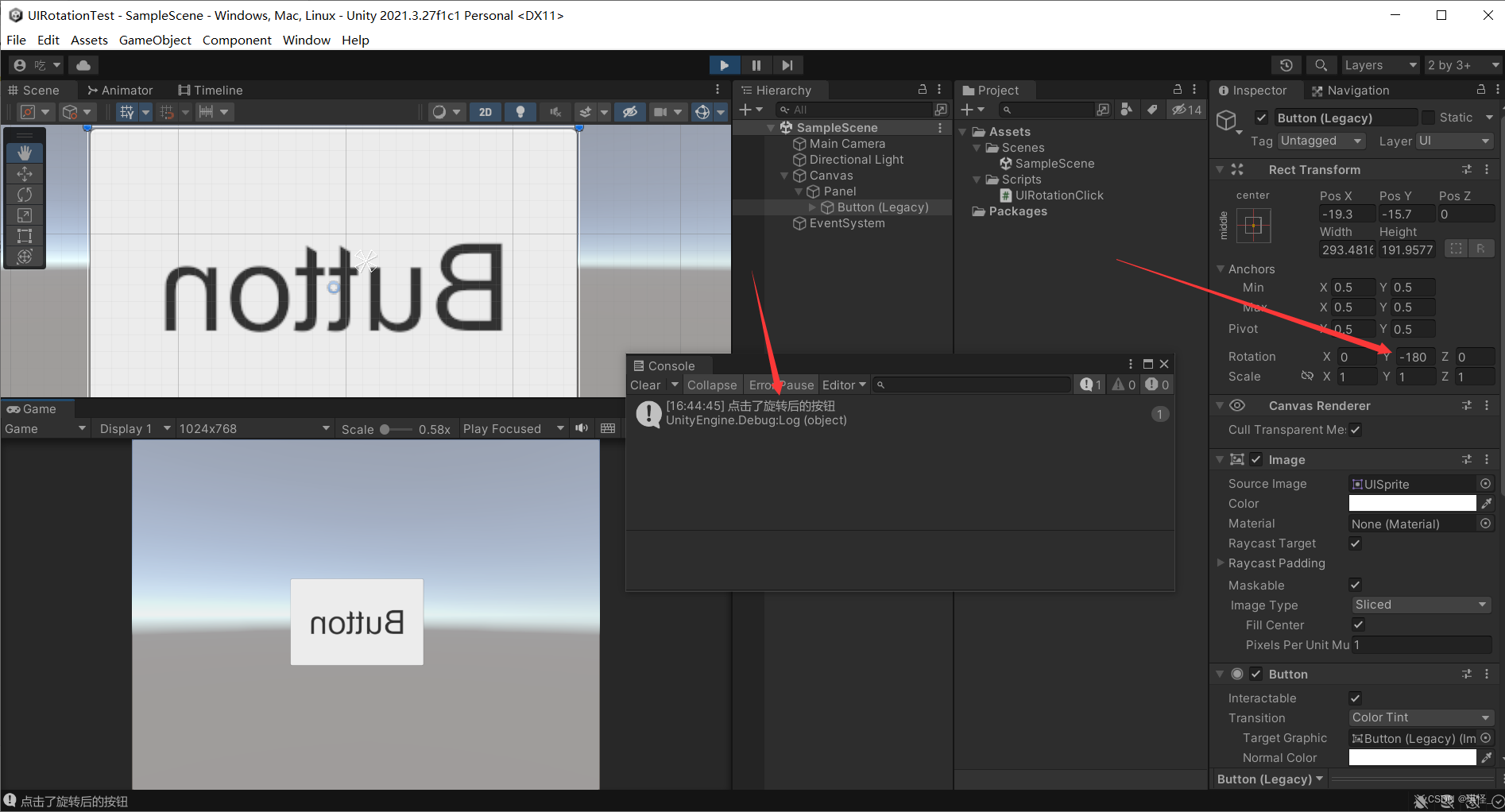The image size is (1505, 812).
Task: Uncheck the Interactable option on the Button
Action: (1355, 698)
